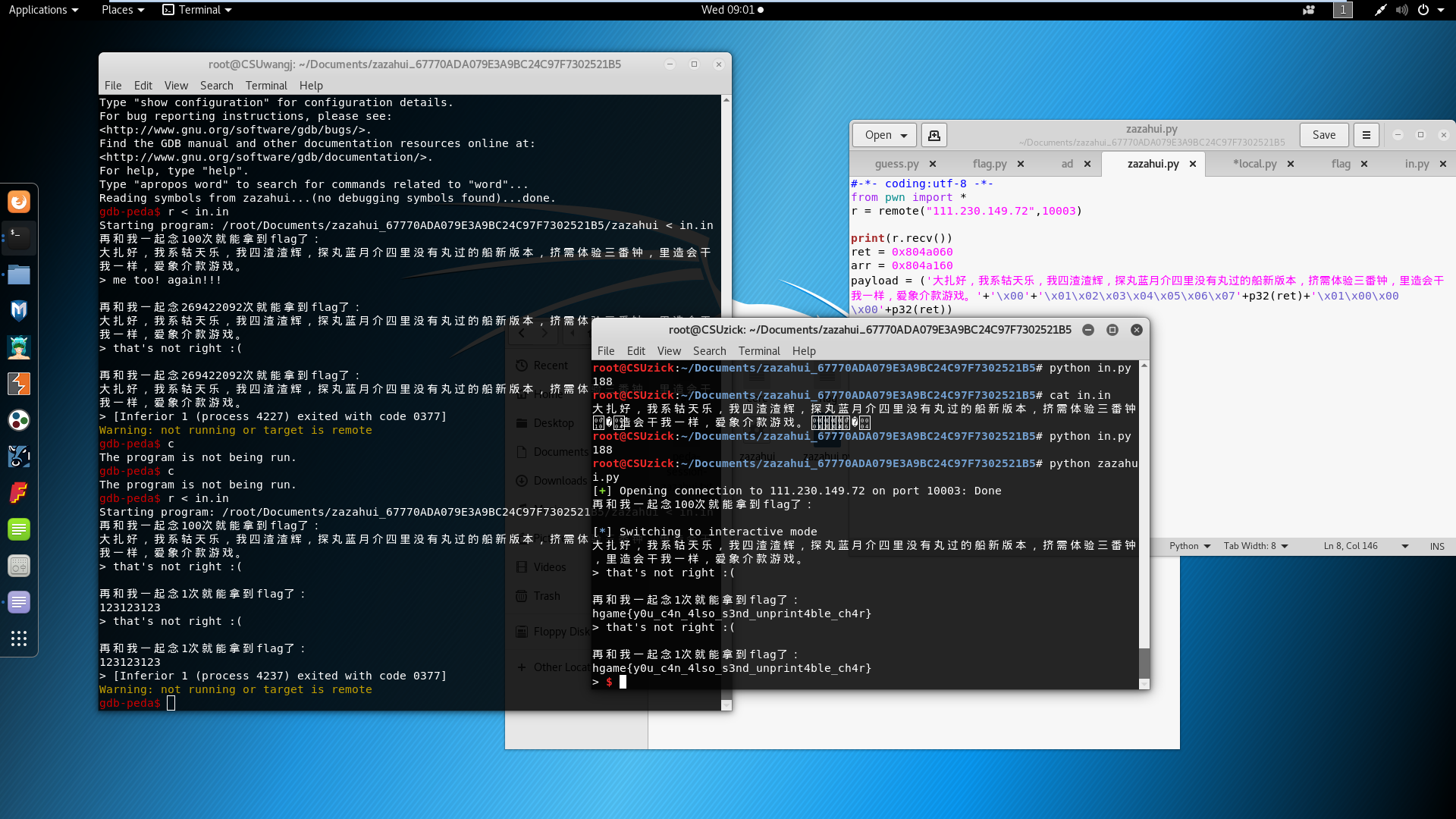The height and width of the screenshot is (819, 1456).
Task: Open the screen recording indicator in top bar
Action: point(1309,10)
